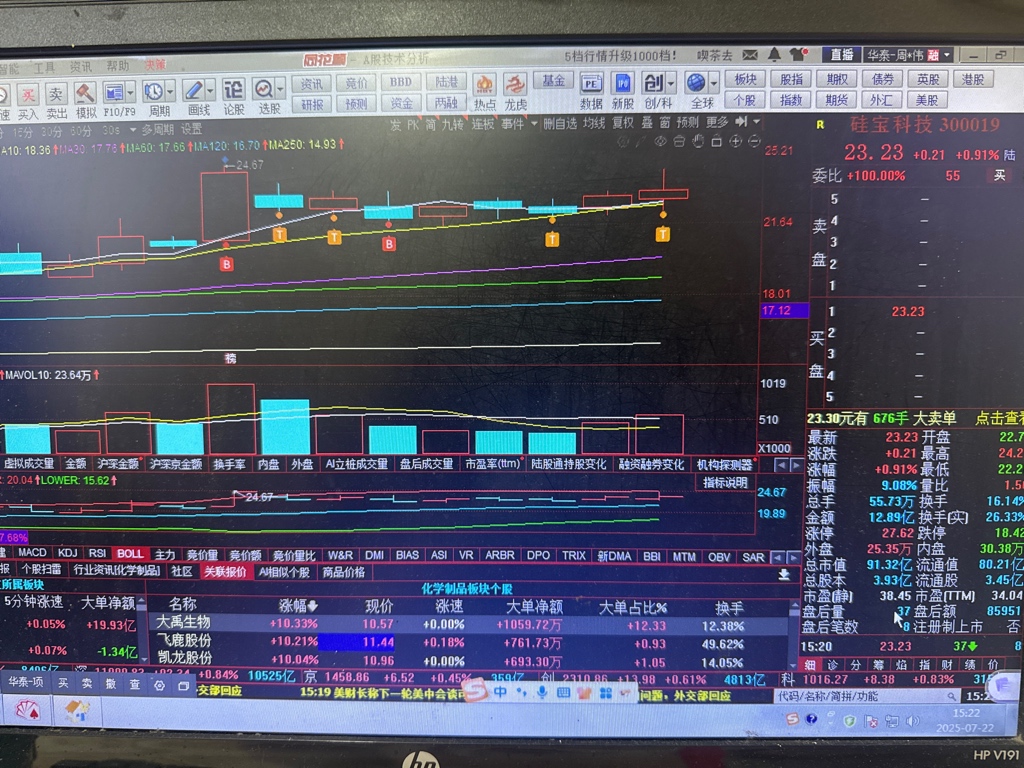
Task: Open the 热点 hot topics flame icon
Action: click(x=484, y=86)
